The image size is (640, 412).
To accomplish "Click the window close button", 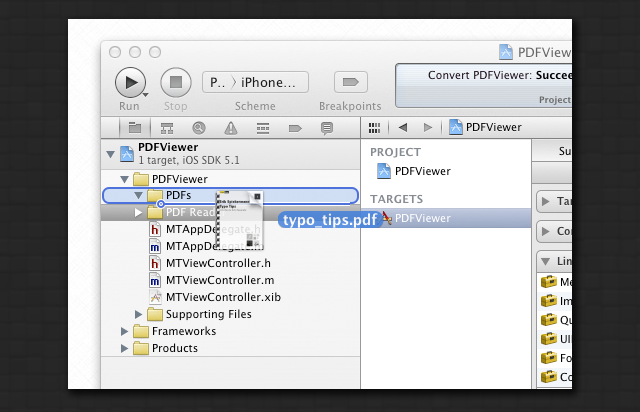I will (x=115, y=52).
